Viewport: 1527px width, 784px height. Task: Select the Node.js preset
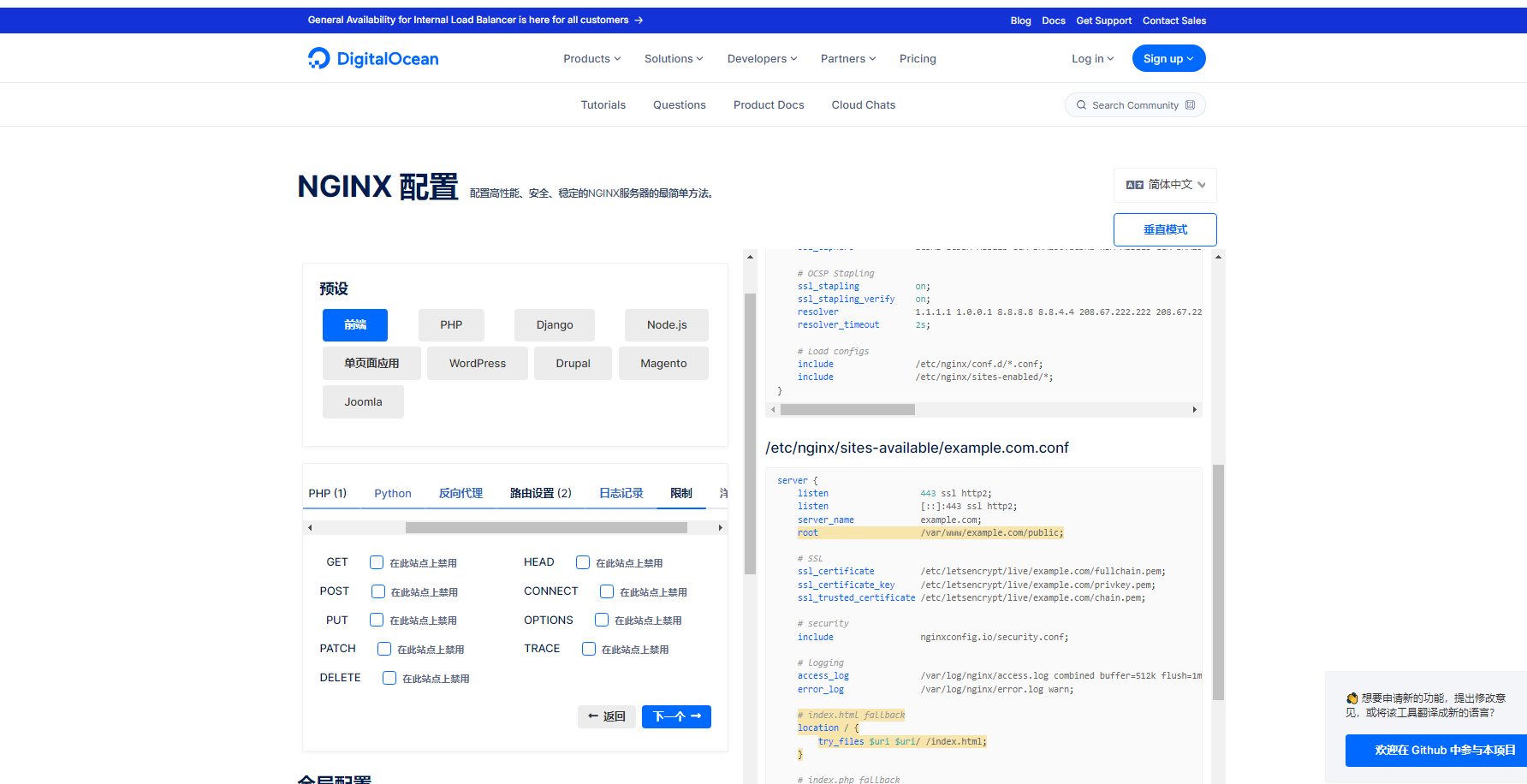(667, 325)
